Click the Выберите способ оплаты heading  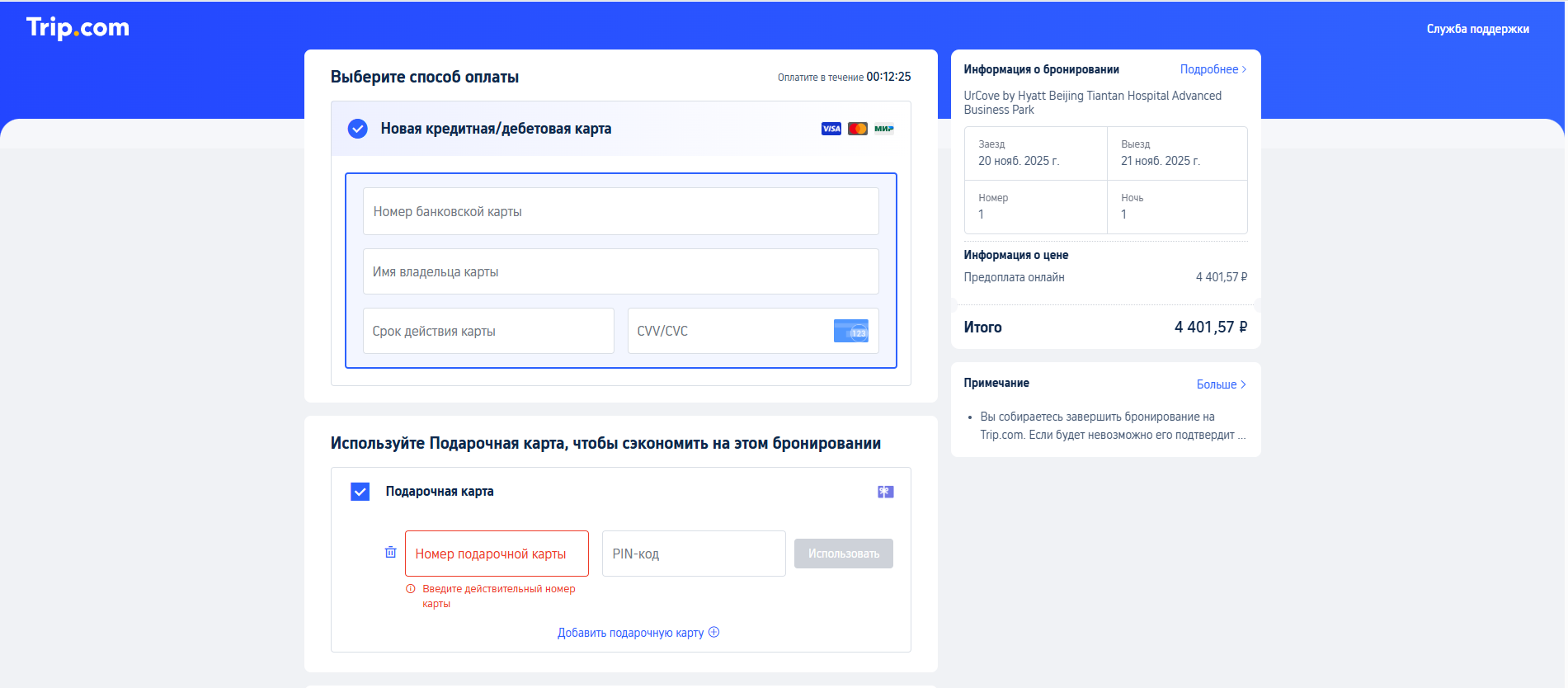click(x=425, y=77)
